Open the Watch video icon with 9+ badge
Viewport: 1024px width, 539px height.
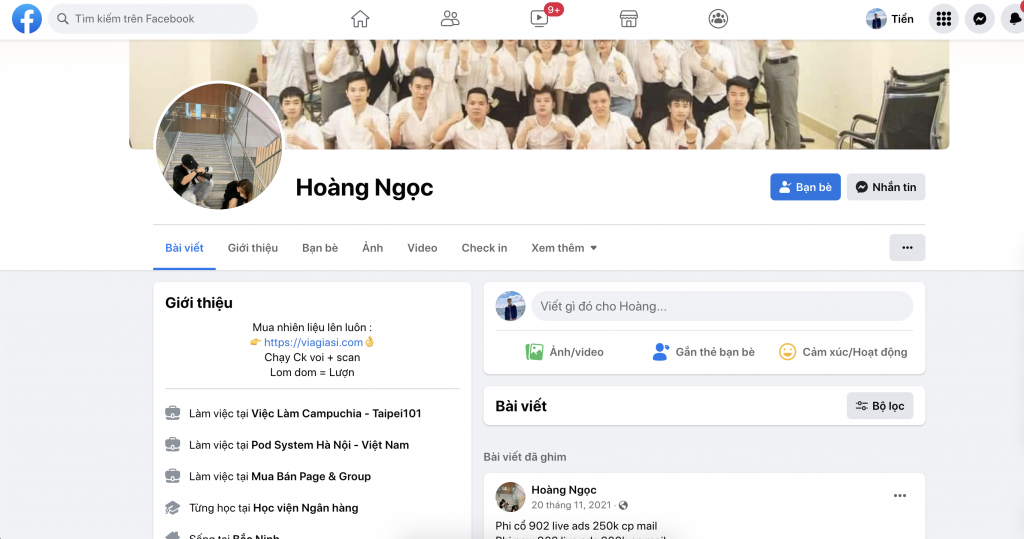(x=540, y=19)
